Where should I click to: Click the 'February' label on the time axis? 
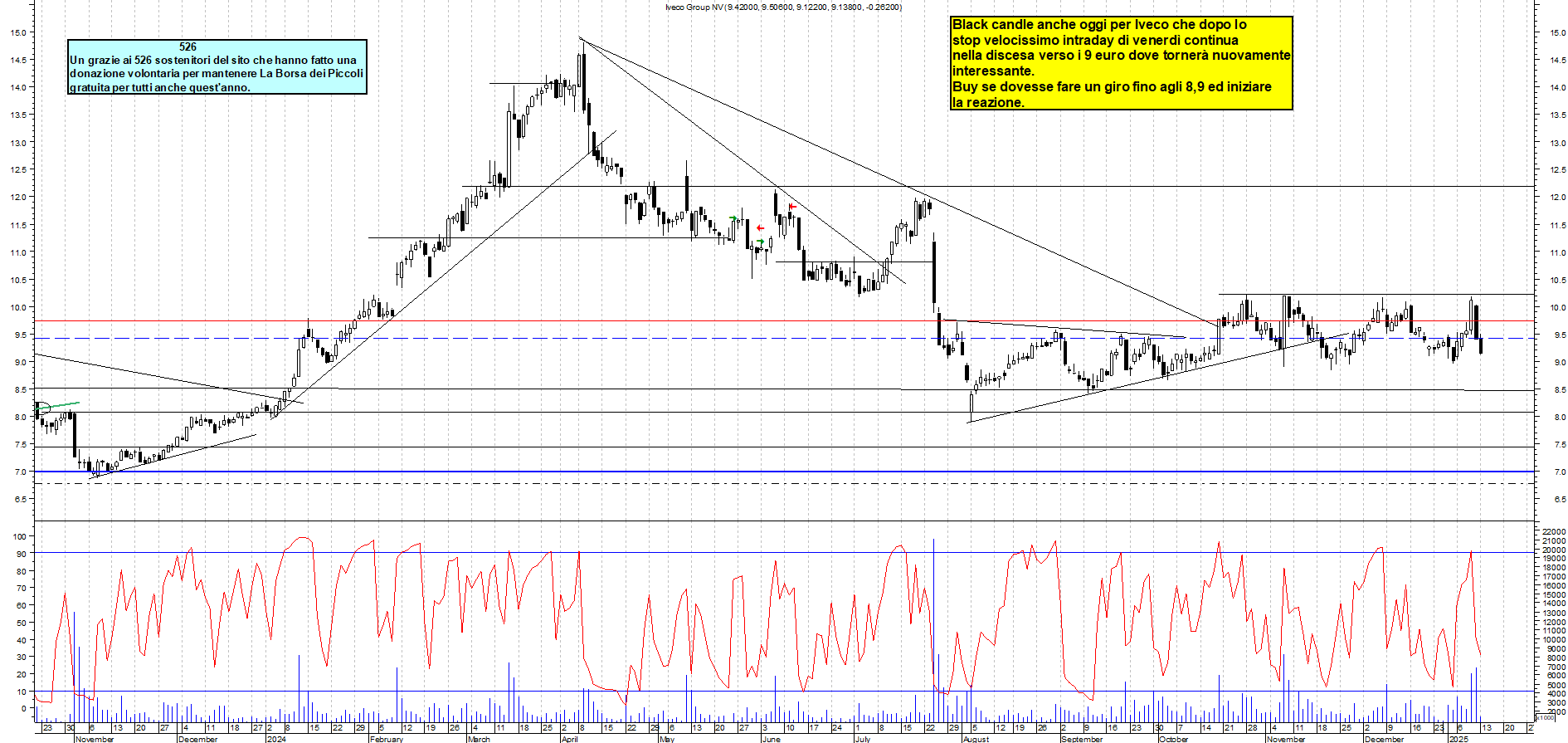[387, 739]
